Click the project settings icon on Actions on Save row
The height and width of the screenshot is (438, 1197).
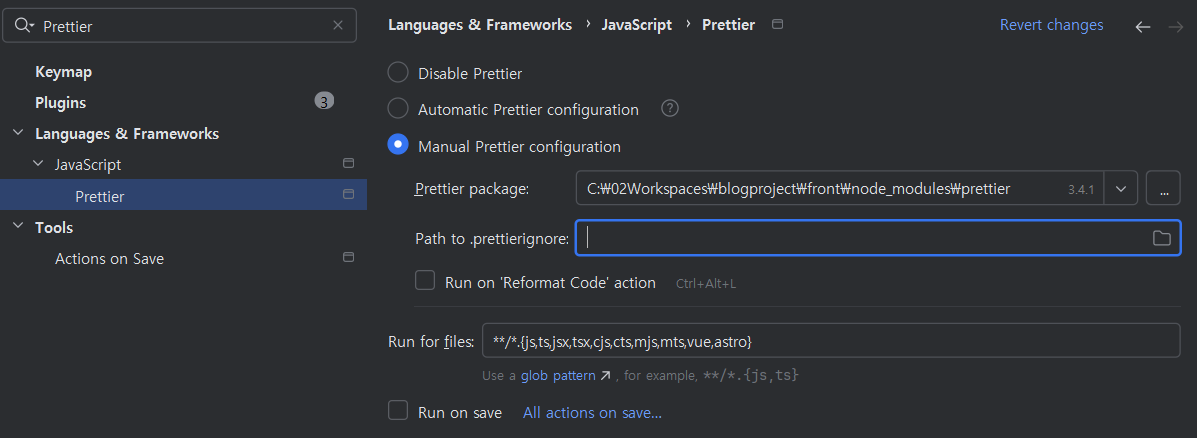(x=348, y=258)
